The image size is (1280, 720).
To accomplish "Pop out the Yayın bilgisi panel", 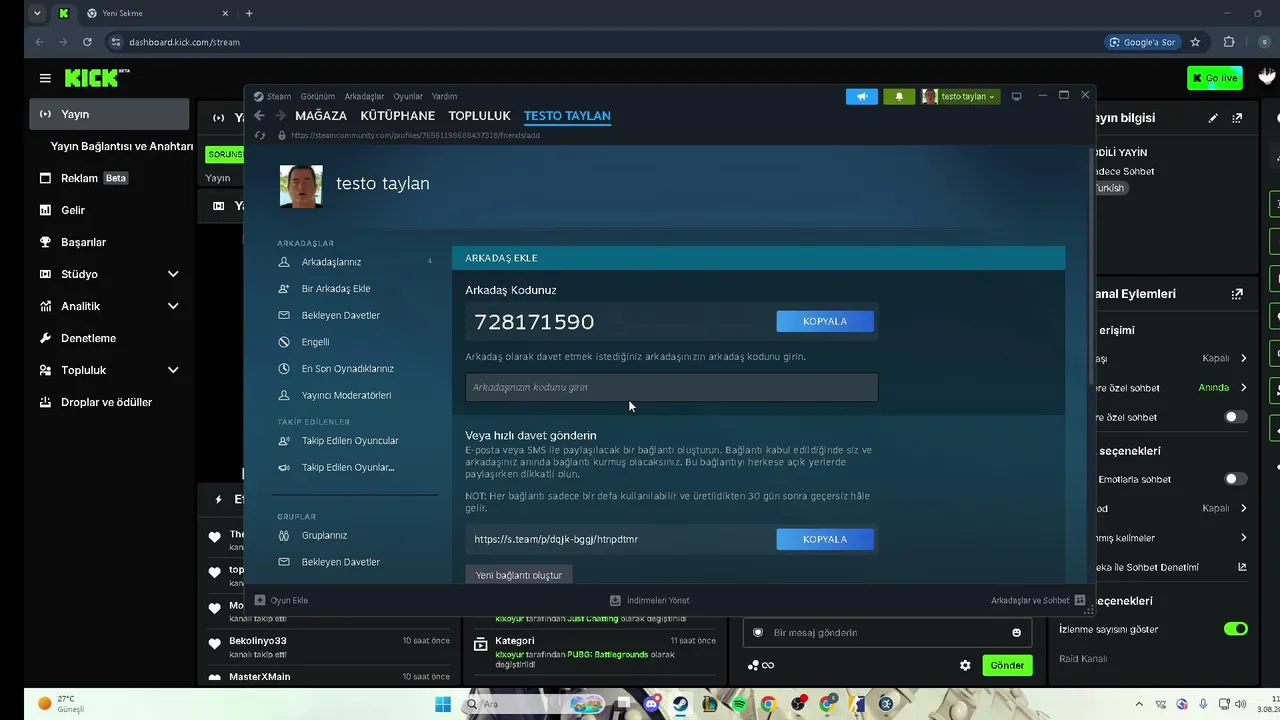I will coord(1237,118).
